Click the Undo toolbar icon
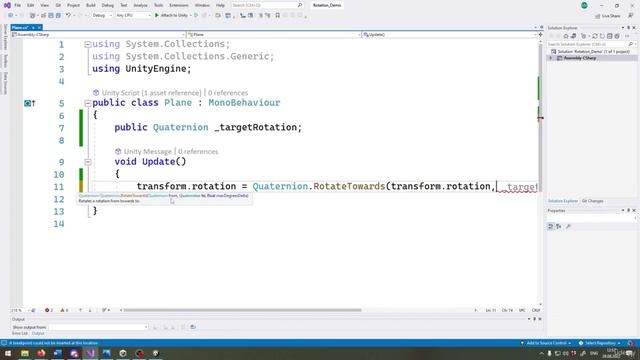 [x=68, y=15]
